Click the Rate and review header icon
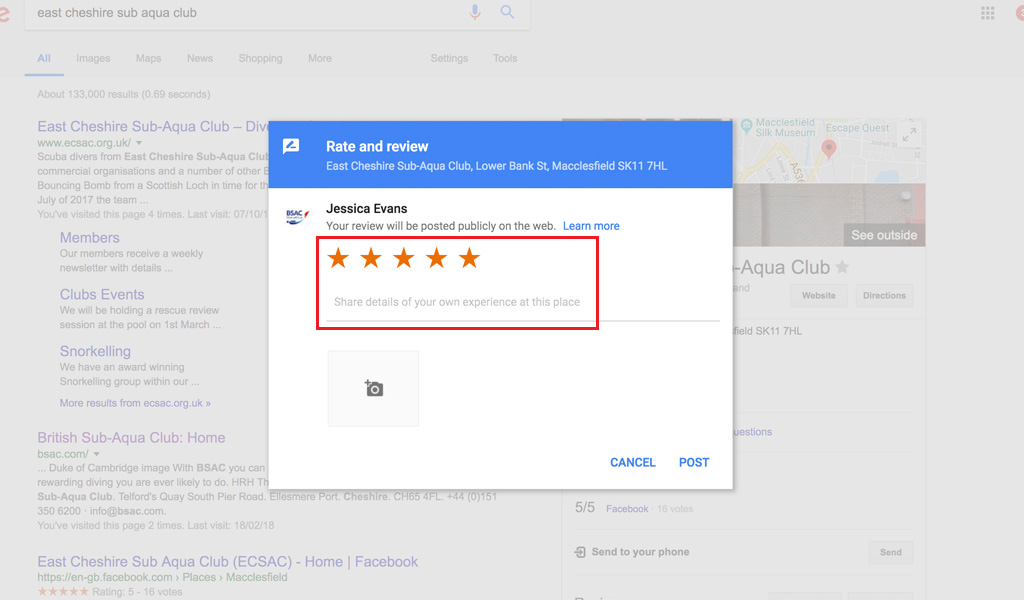Viewport: 1024px width, 600px height. coord(291,146)
